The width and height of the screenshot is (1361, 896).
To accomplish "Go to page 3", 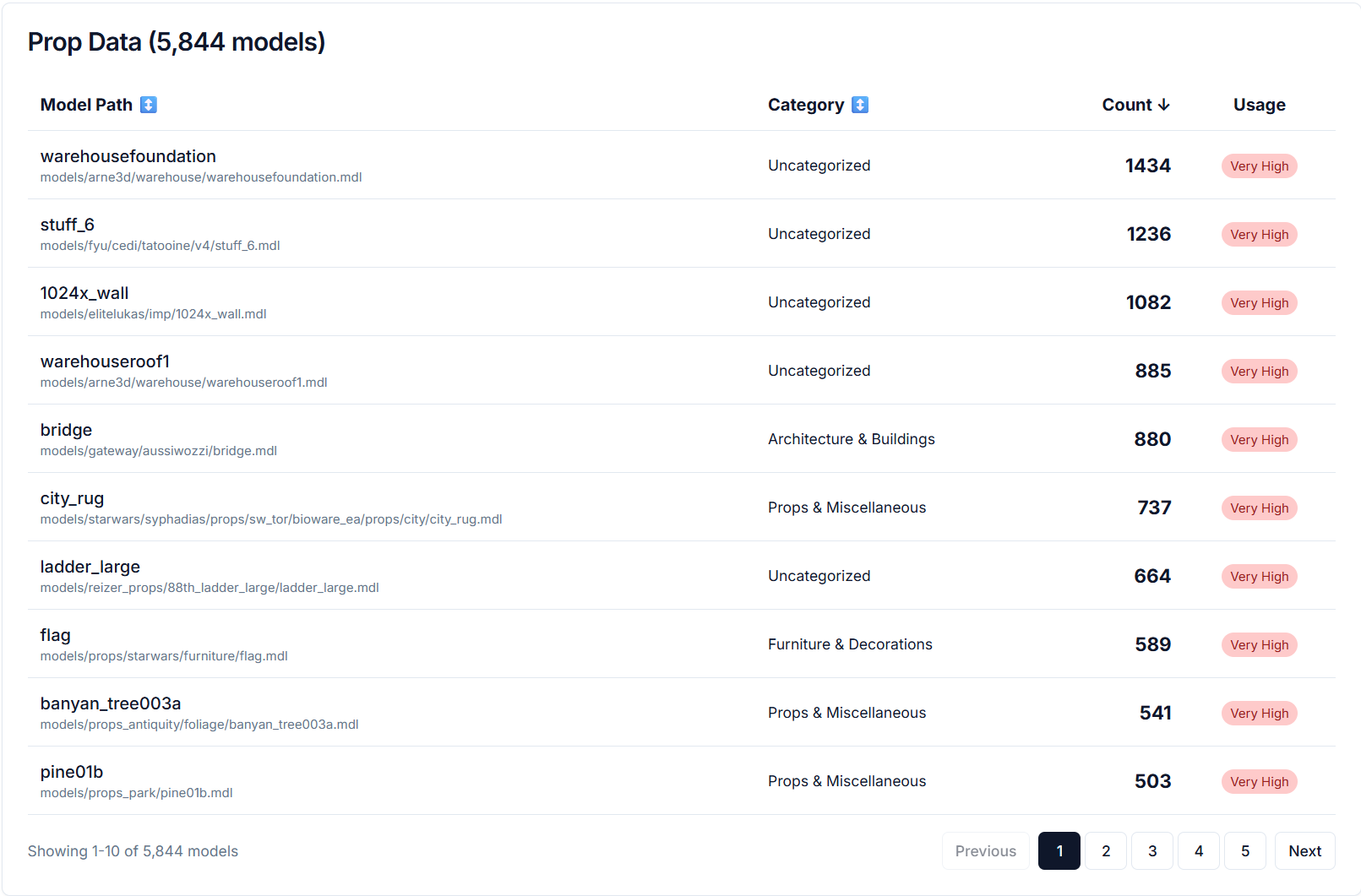I will click(1151, 850).
